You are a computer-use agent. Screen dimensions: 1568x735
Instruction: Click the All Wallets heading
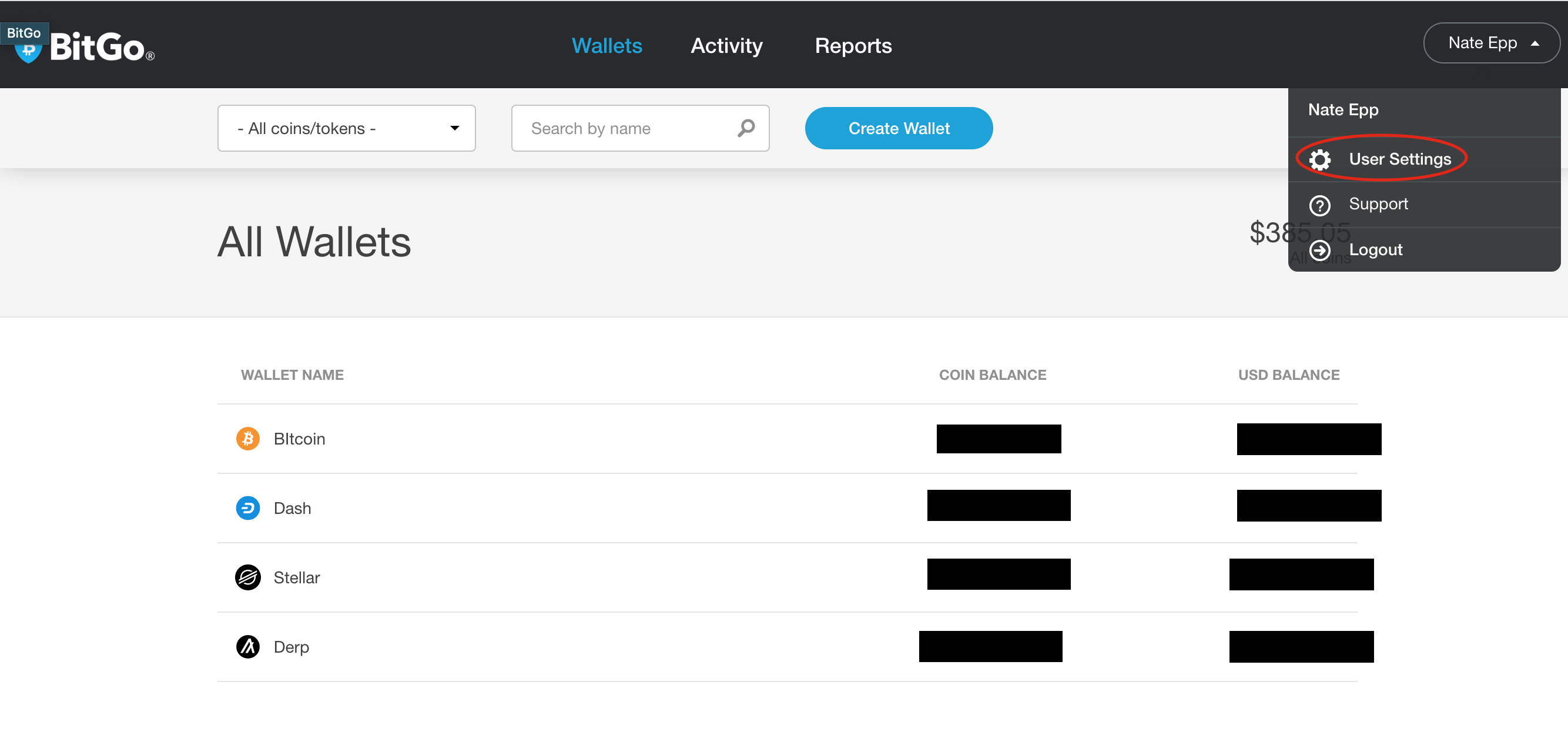(x=314, y=242)
